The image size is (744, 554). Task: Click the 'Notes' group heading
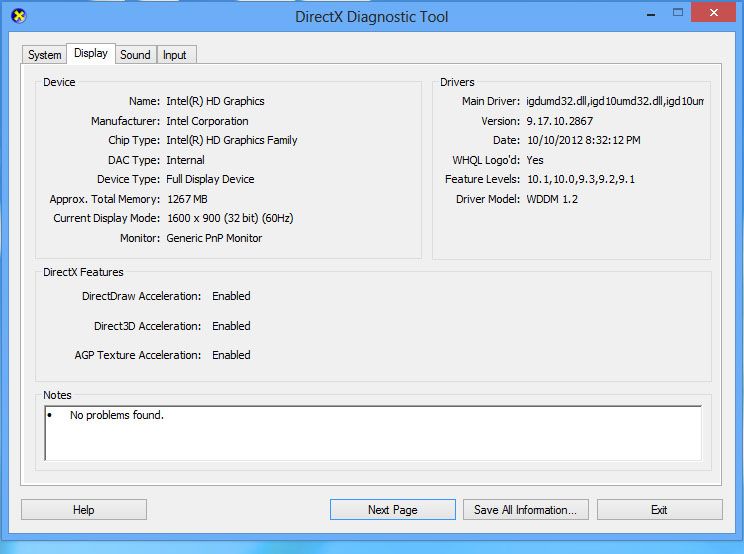click(57, 395)
